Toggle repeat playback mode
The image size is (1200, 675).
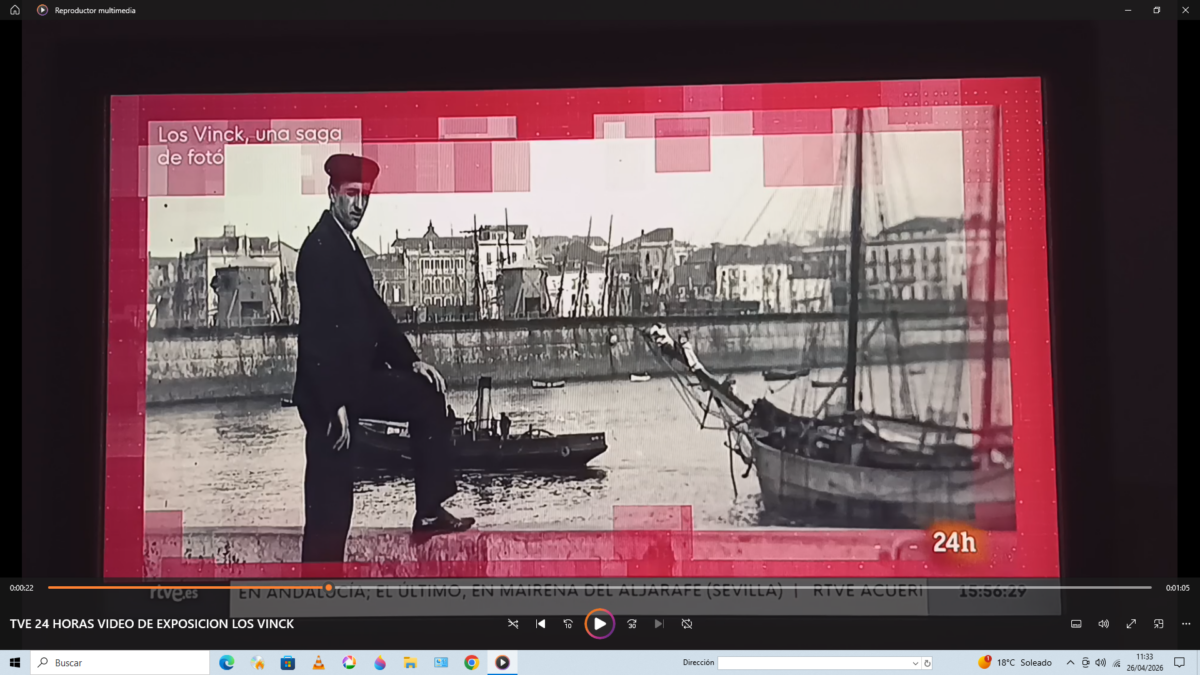click(687, 624)
